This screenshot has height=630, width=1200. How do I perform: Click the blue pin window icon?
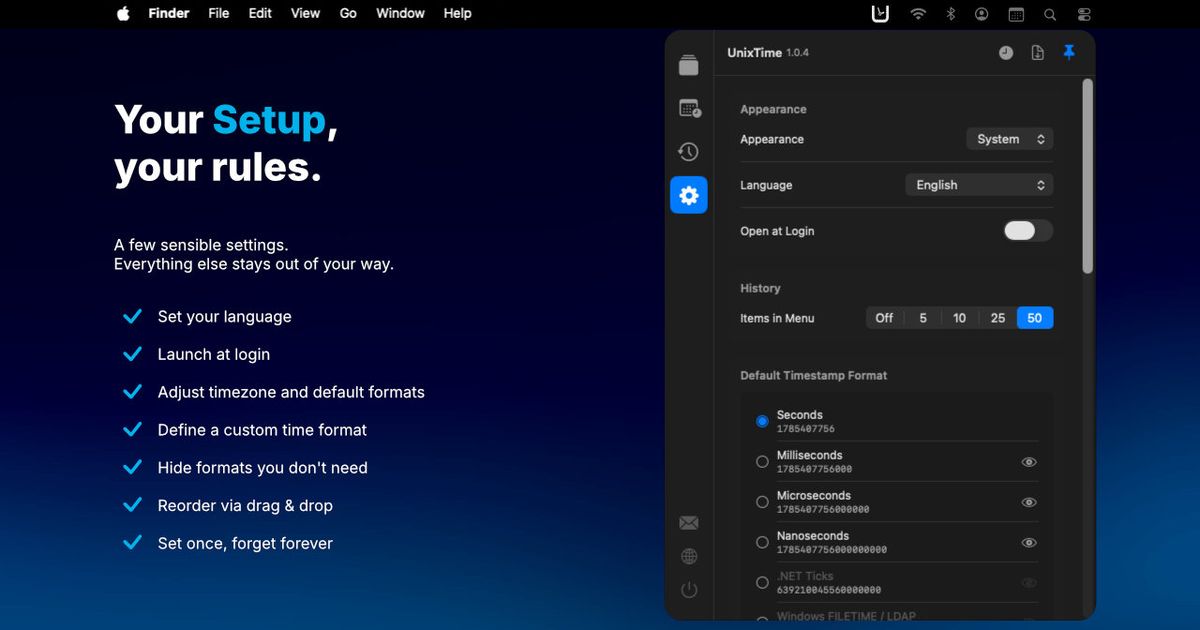click(x=1069, y=52)
